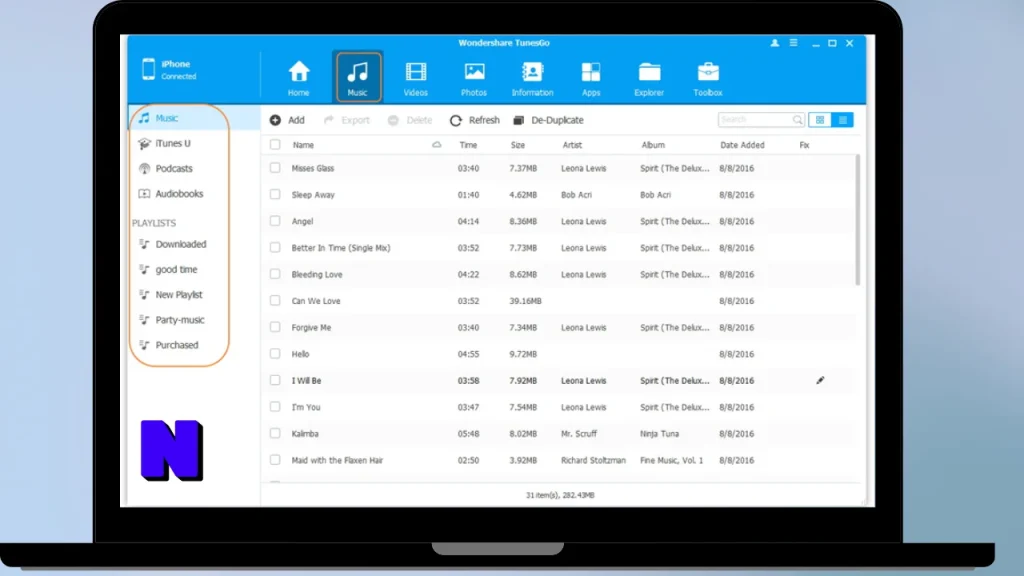
Task: Open the Home tab
Action: tap(298, 78)
